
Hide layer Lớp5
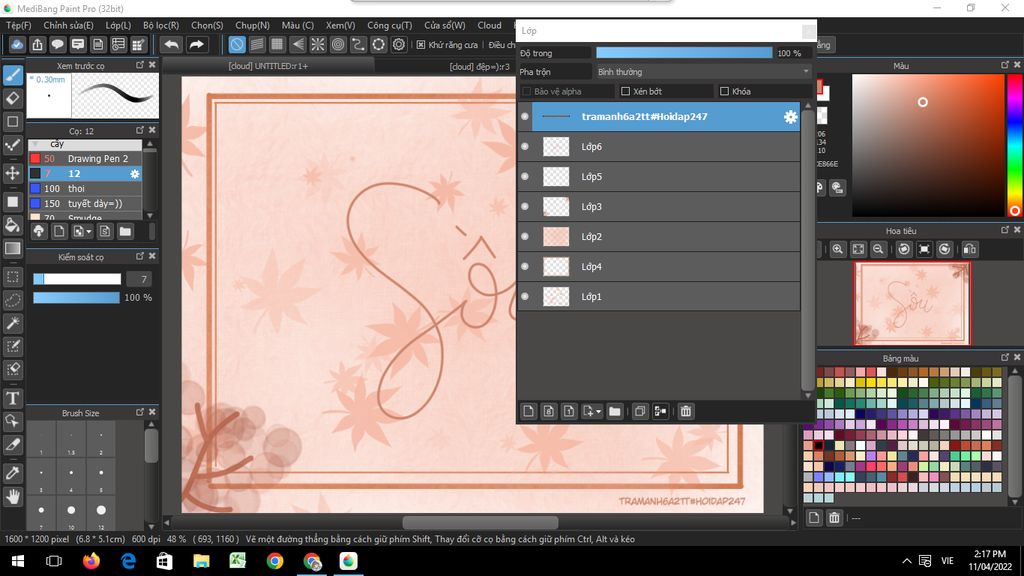pyautogui.click(x=525, y=176)
